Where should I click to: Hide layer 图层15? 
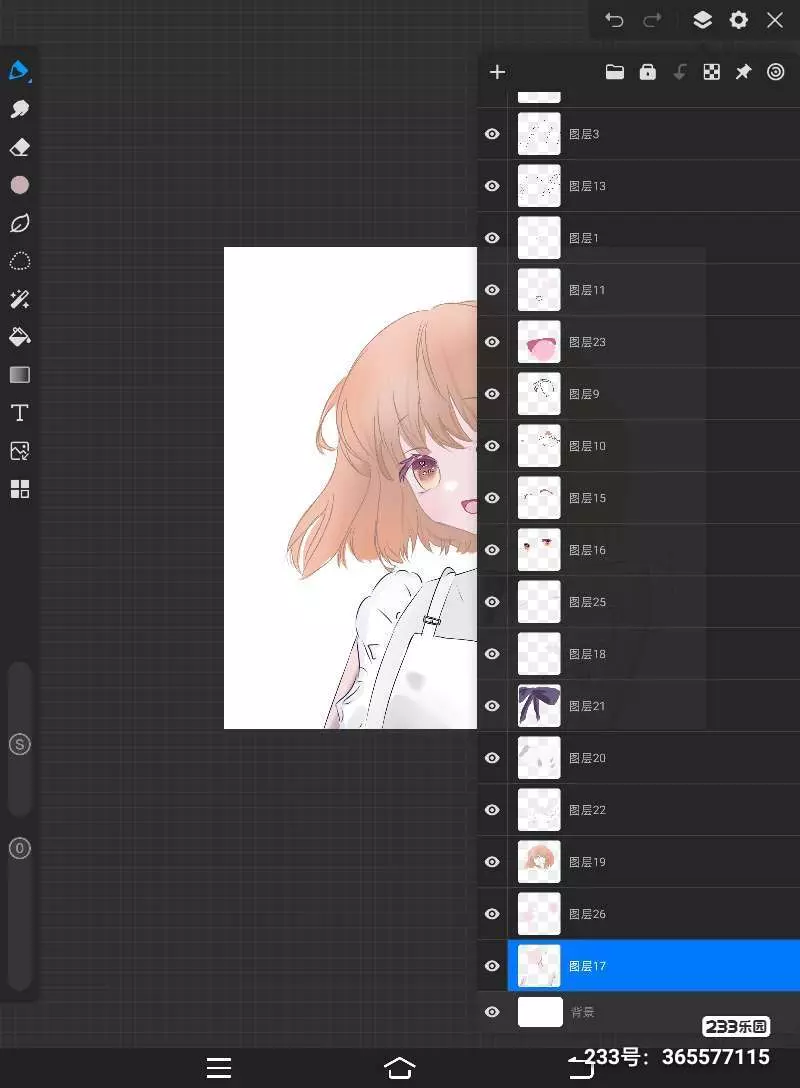[492, 498]
